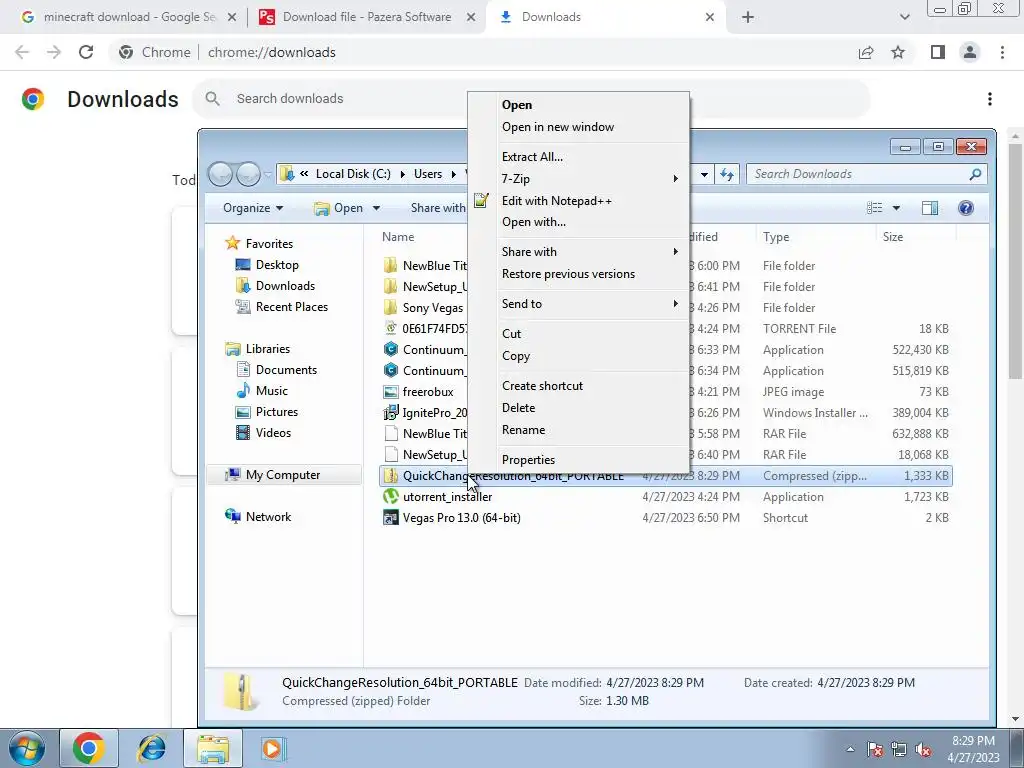Click the Chrome share page icon
Image resolution: width=1024 pixels, height=768 pixels.
pyautogui.click(x=866, y=52)
